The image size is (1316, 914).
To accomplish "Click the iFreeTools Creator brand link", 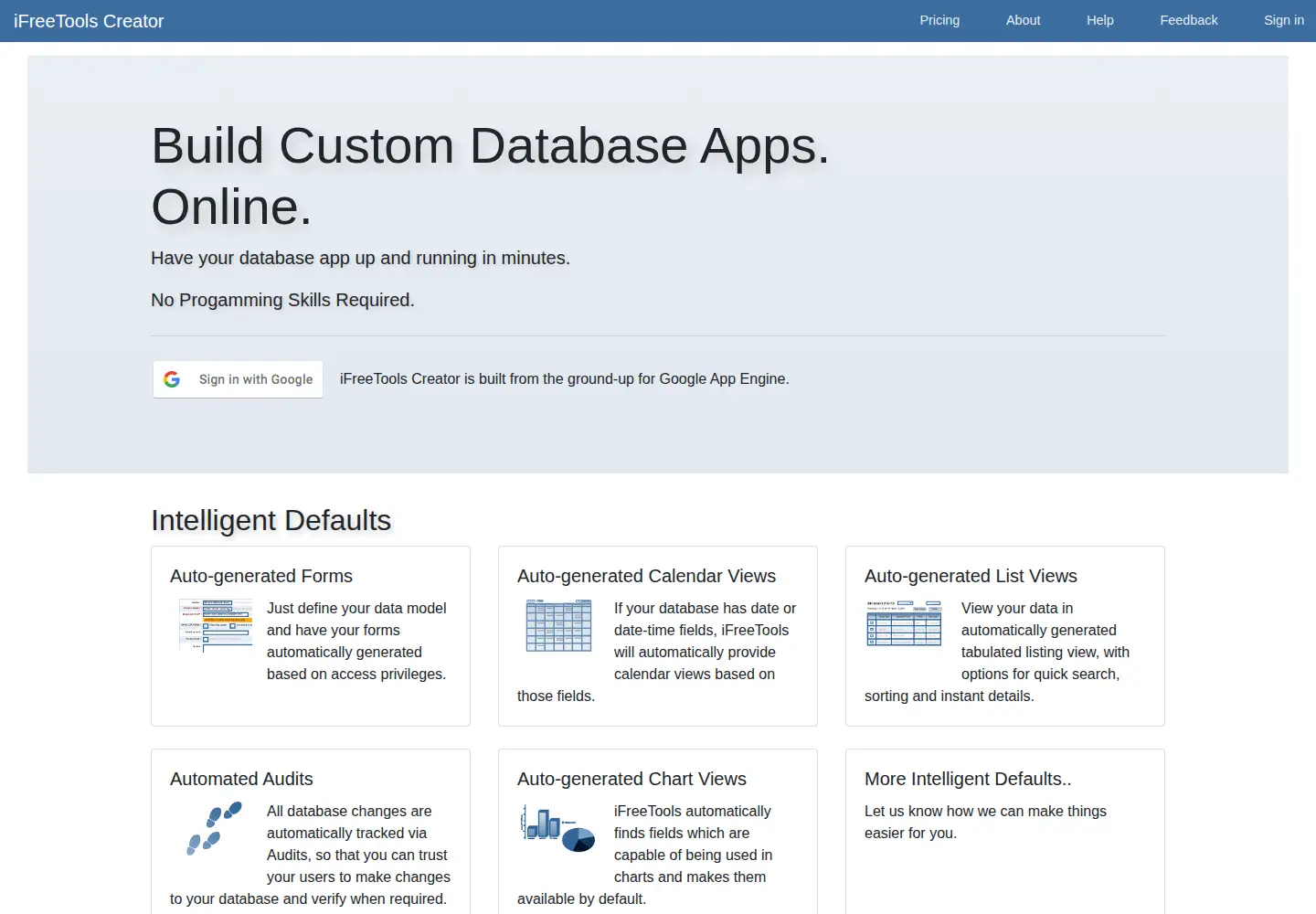I will click(x=89, y=21).
